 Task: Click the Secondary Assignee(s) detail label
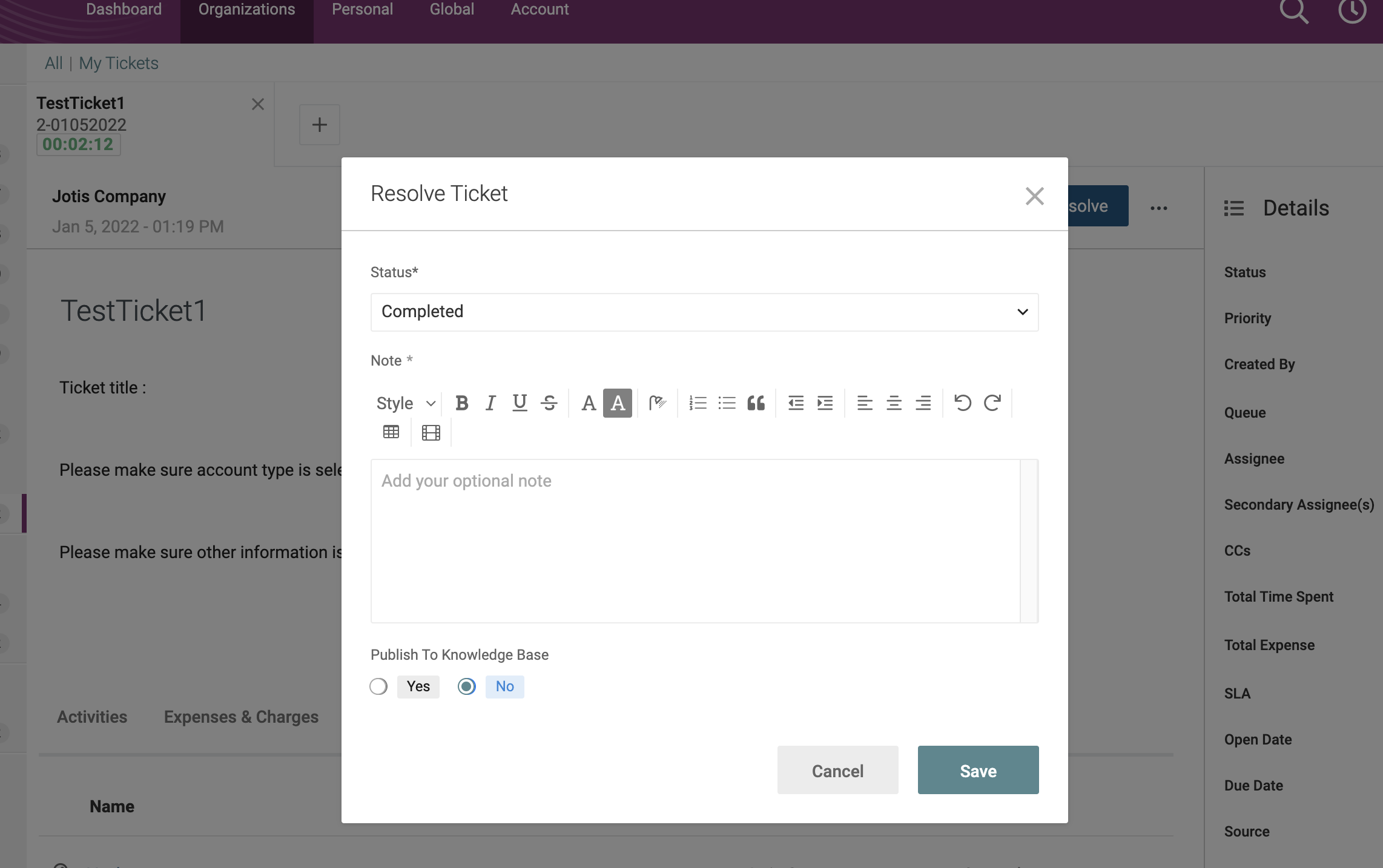click(1299, 505)
